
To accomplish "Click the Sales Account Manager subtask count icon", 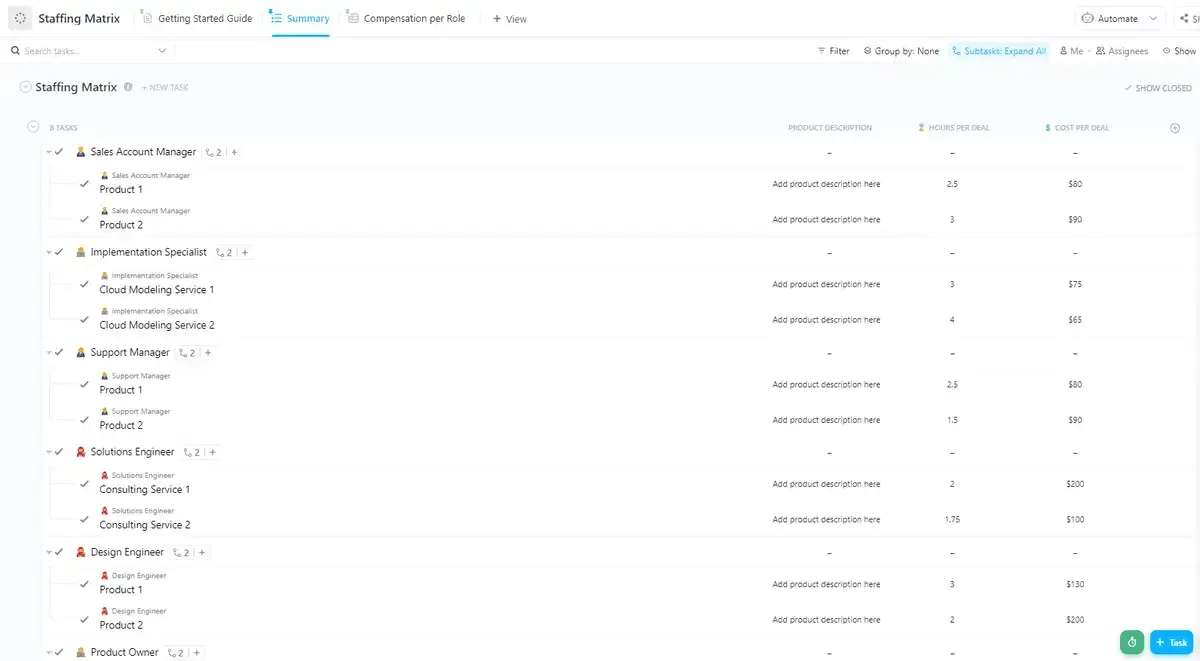I will click(x=213, y=152).
